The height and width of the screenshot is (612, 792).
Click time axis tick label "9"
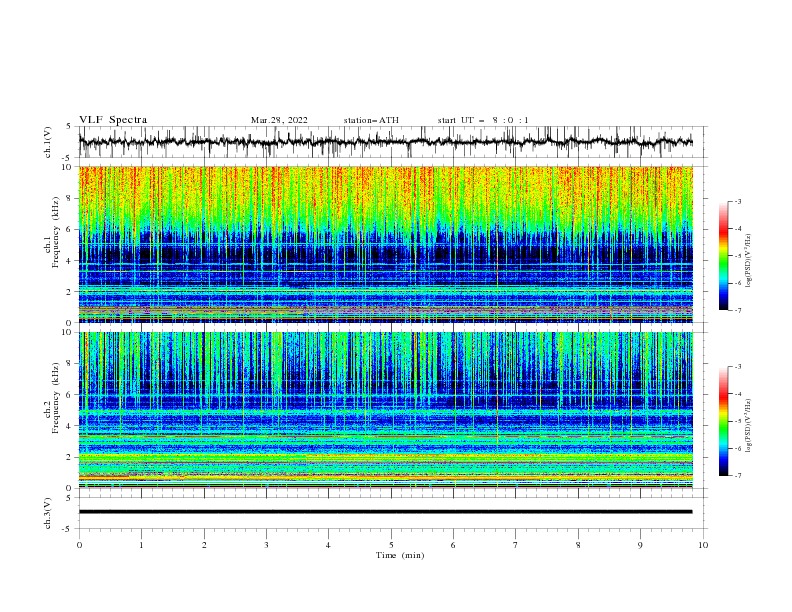coord(640,545)
